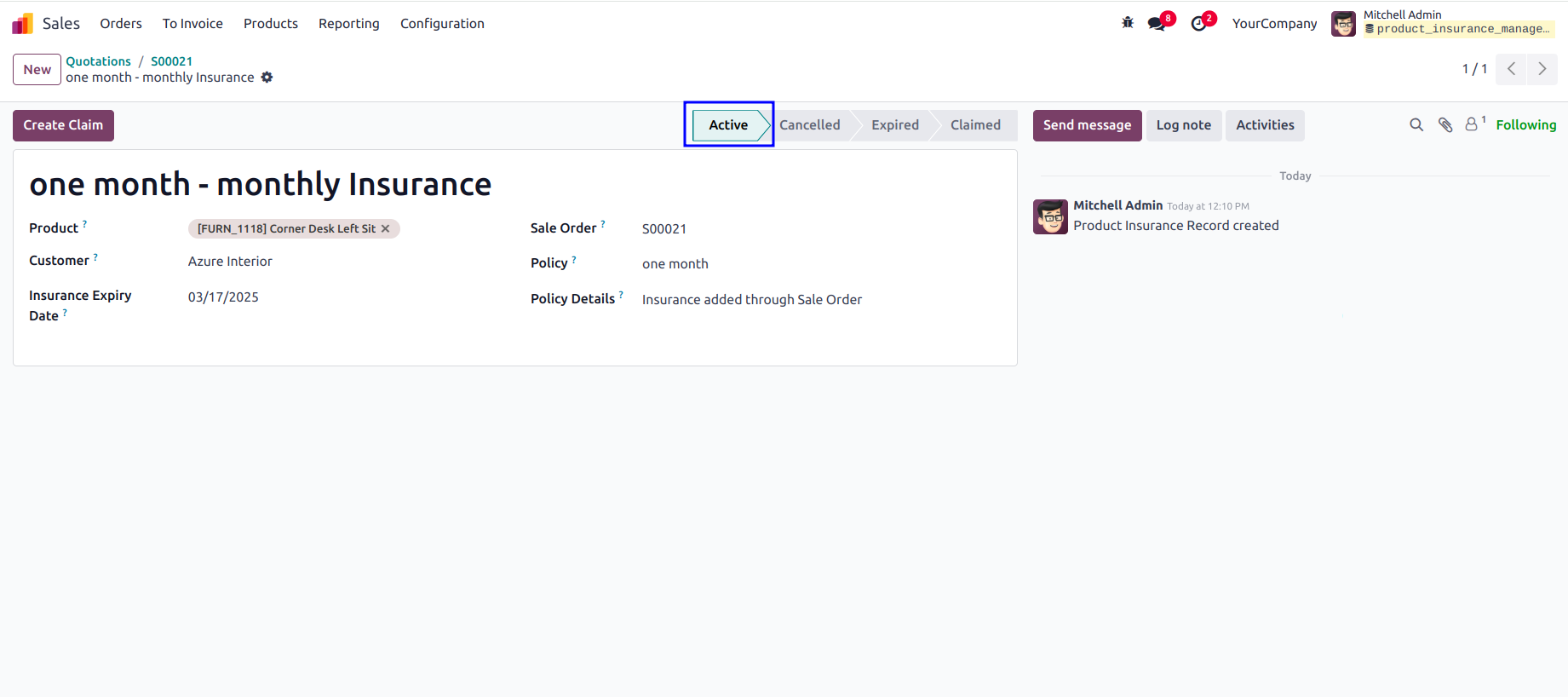Open the debug bug icon menu
The width and height of the screenshot is (1568, 697).
coord(1128,23)
